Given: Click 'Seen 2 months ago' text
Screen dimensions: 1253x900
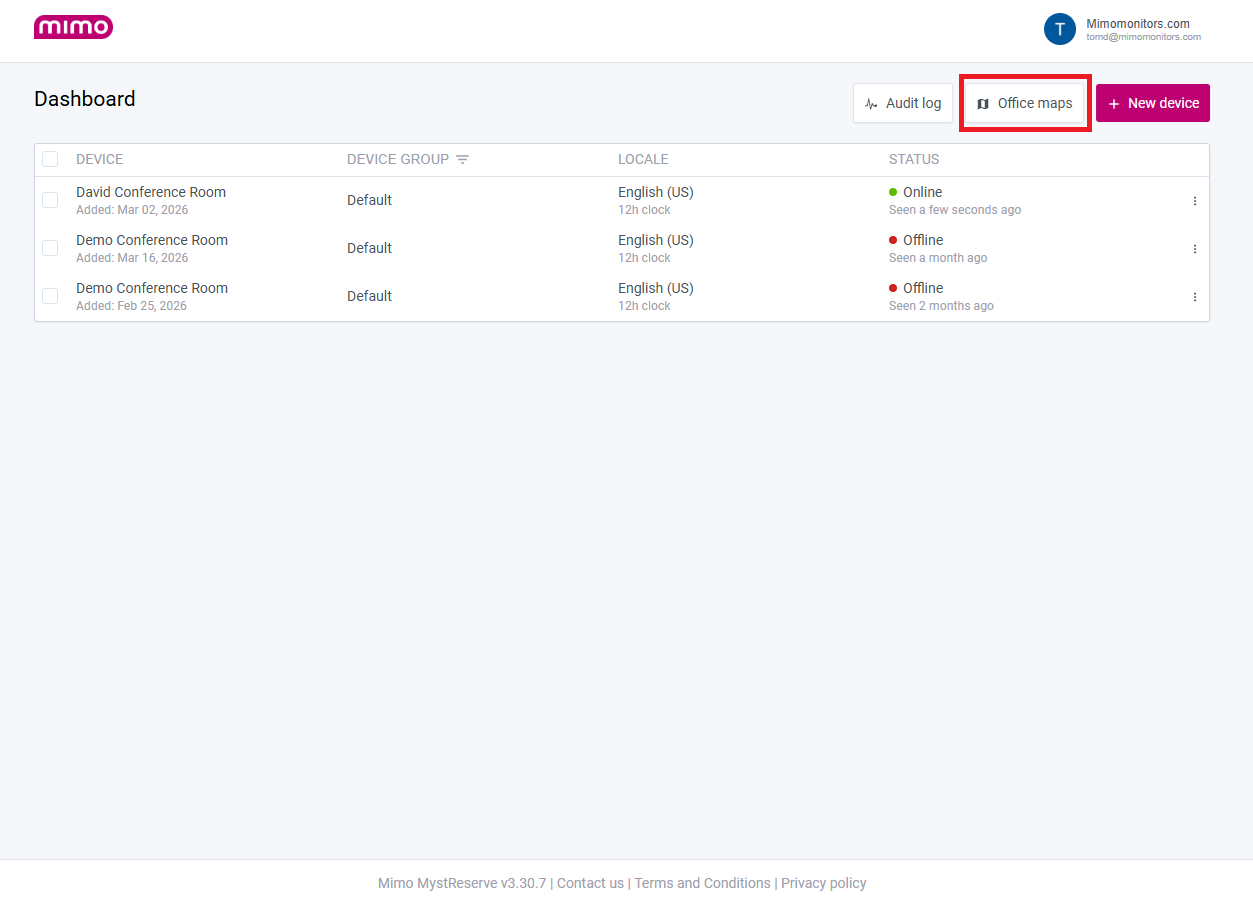Looking at the screenshot, I should click(x=941, y=306).
